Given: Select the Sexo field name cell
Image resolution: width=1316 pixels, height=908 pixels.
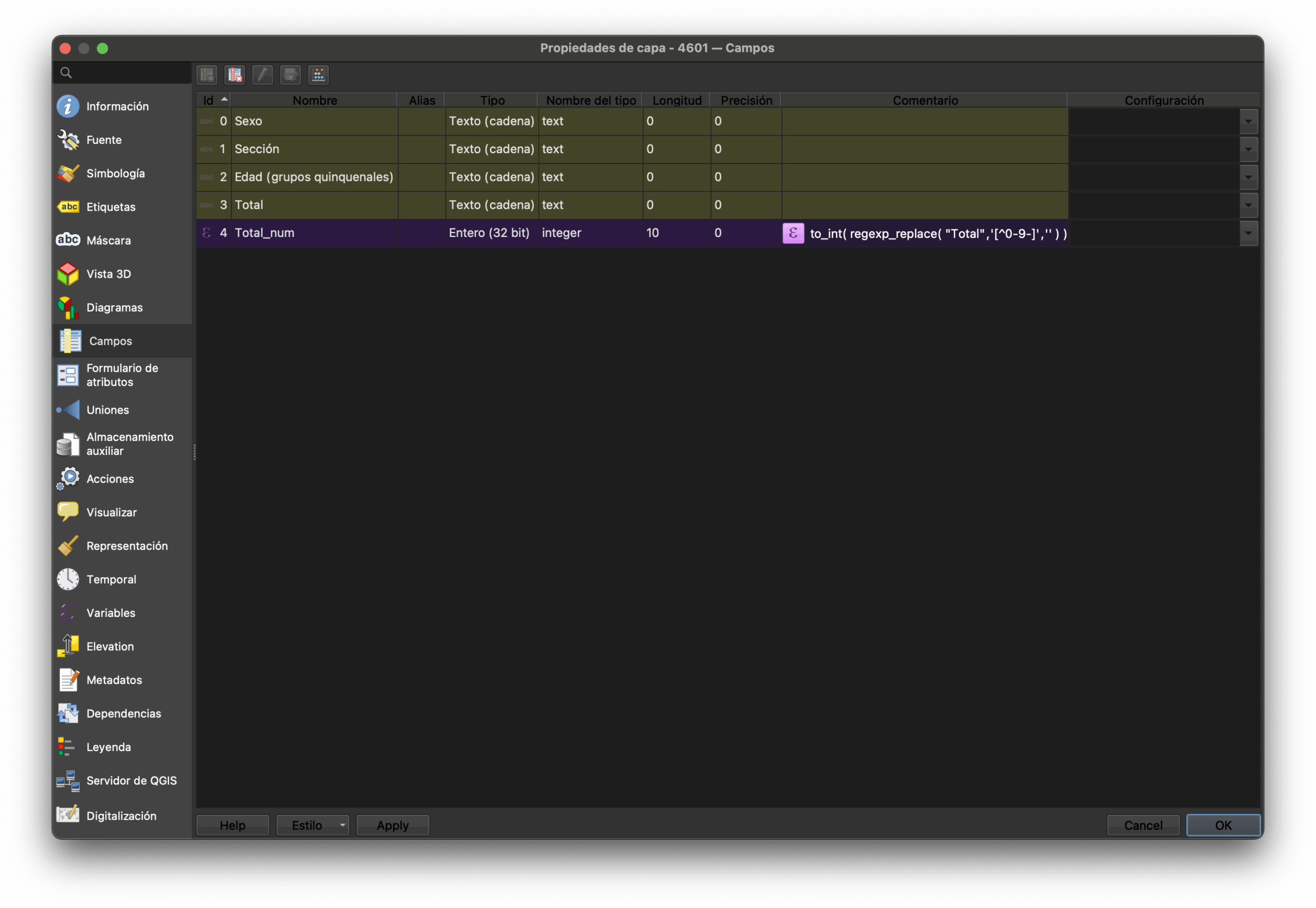Looking at the screenshot, I should 315,121.
